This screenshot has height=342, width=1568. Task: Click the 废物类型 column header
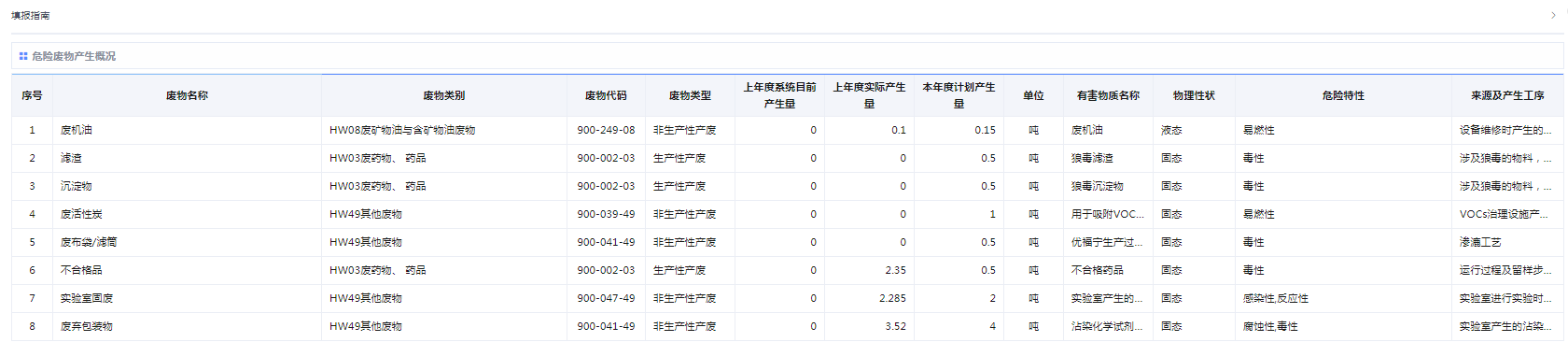tap(690, 95)
